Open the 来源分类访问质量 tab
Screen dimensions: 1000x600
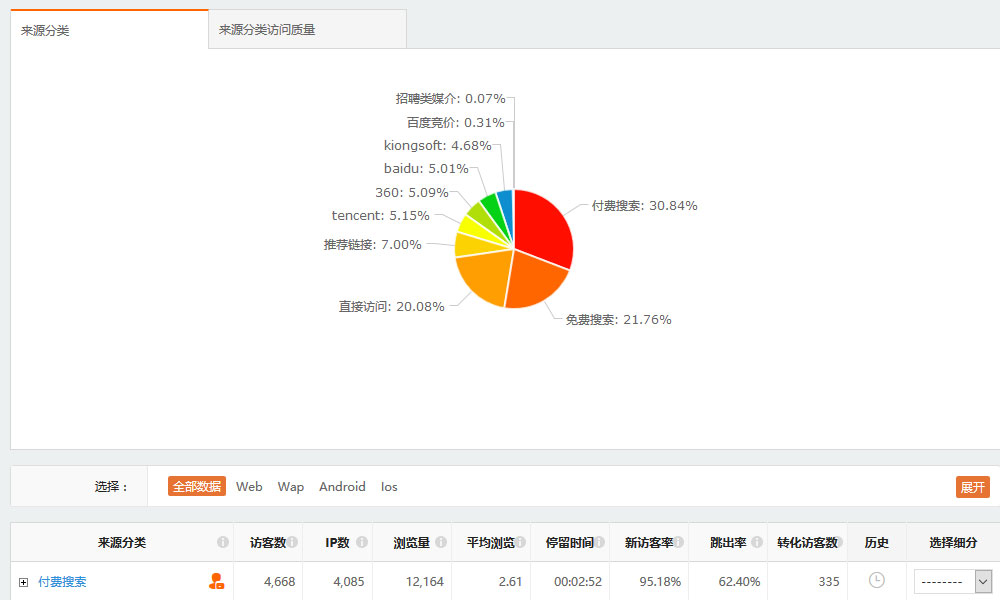coord(307,29)
